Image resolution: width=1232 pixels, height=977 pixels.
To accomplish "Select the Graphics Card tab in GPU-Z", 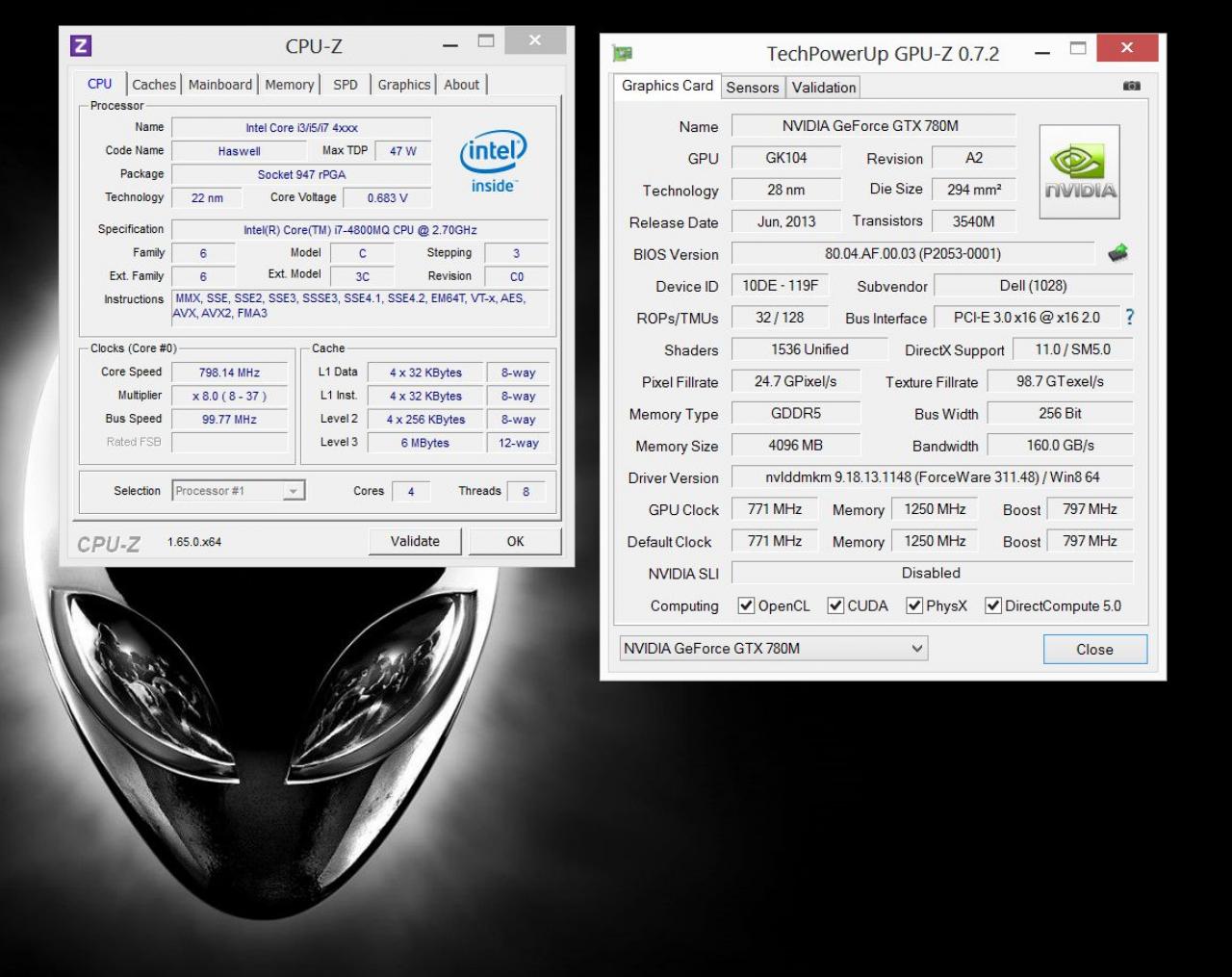I will tap(667, 86).
